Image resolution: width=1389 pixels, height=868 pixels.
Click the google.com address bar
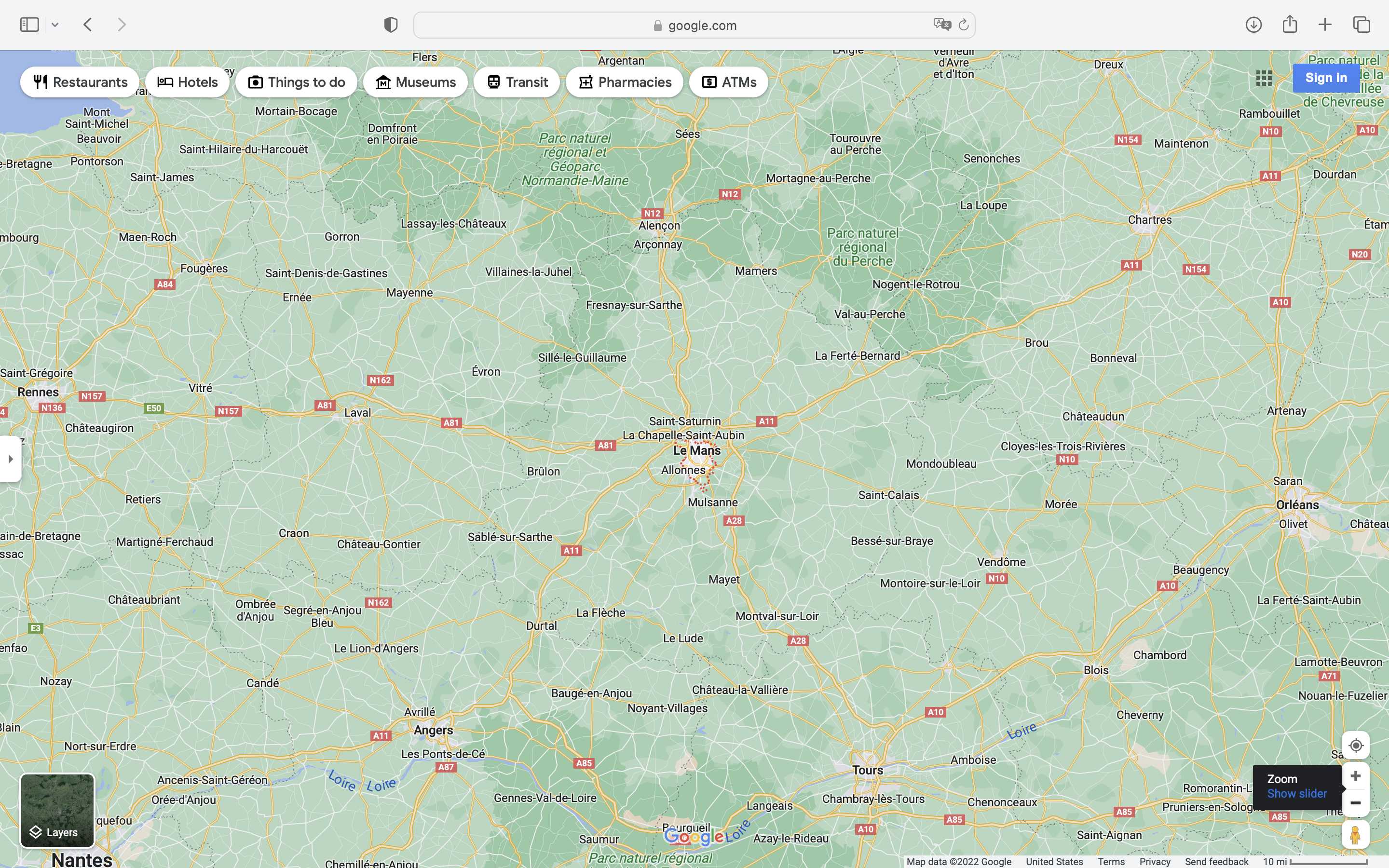click(x=694, y=25)
